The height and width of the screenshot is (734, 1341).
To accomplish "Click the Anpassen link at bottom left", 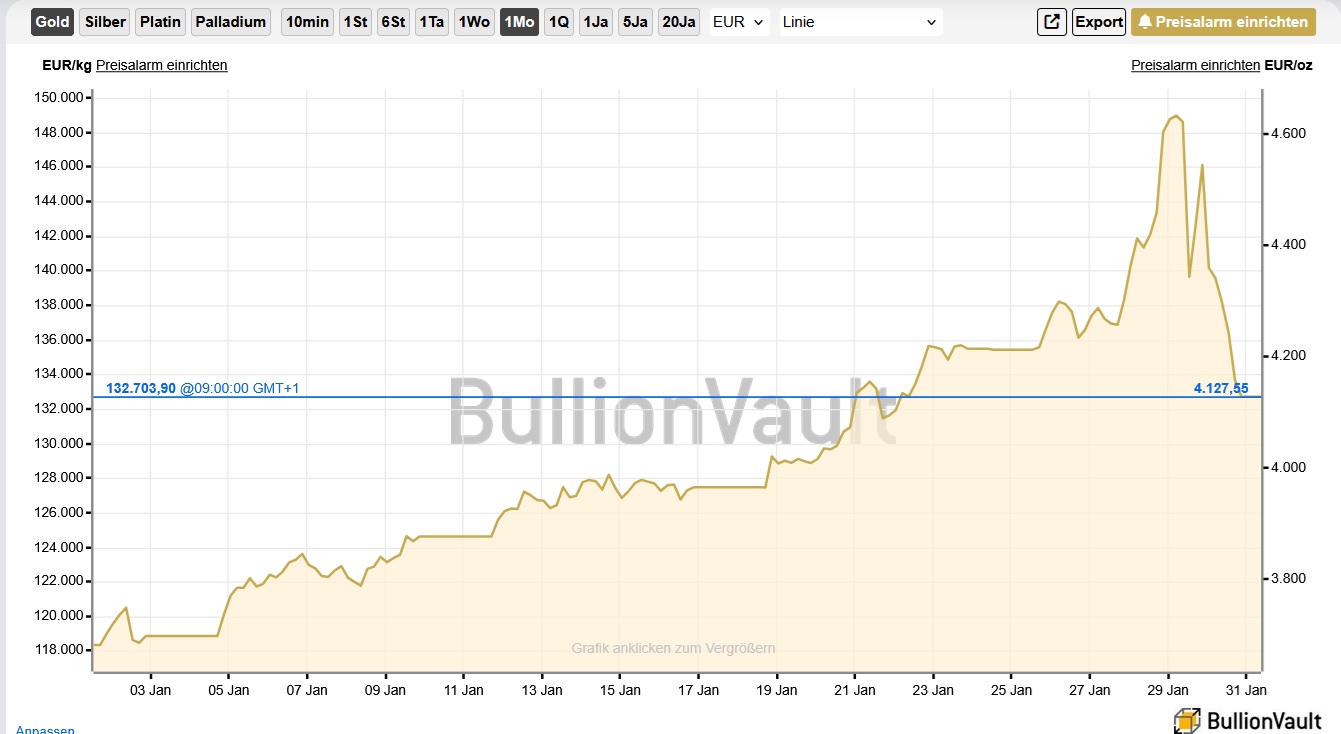I will (x=45, y=730).
